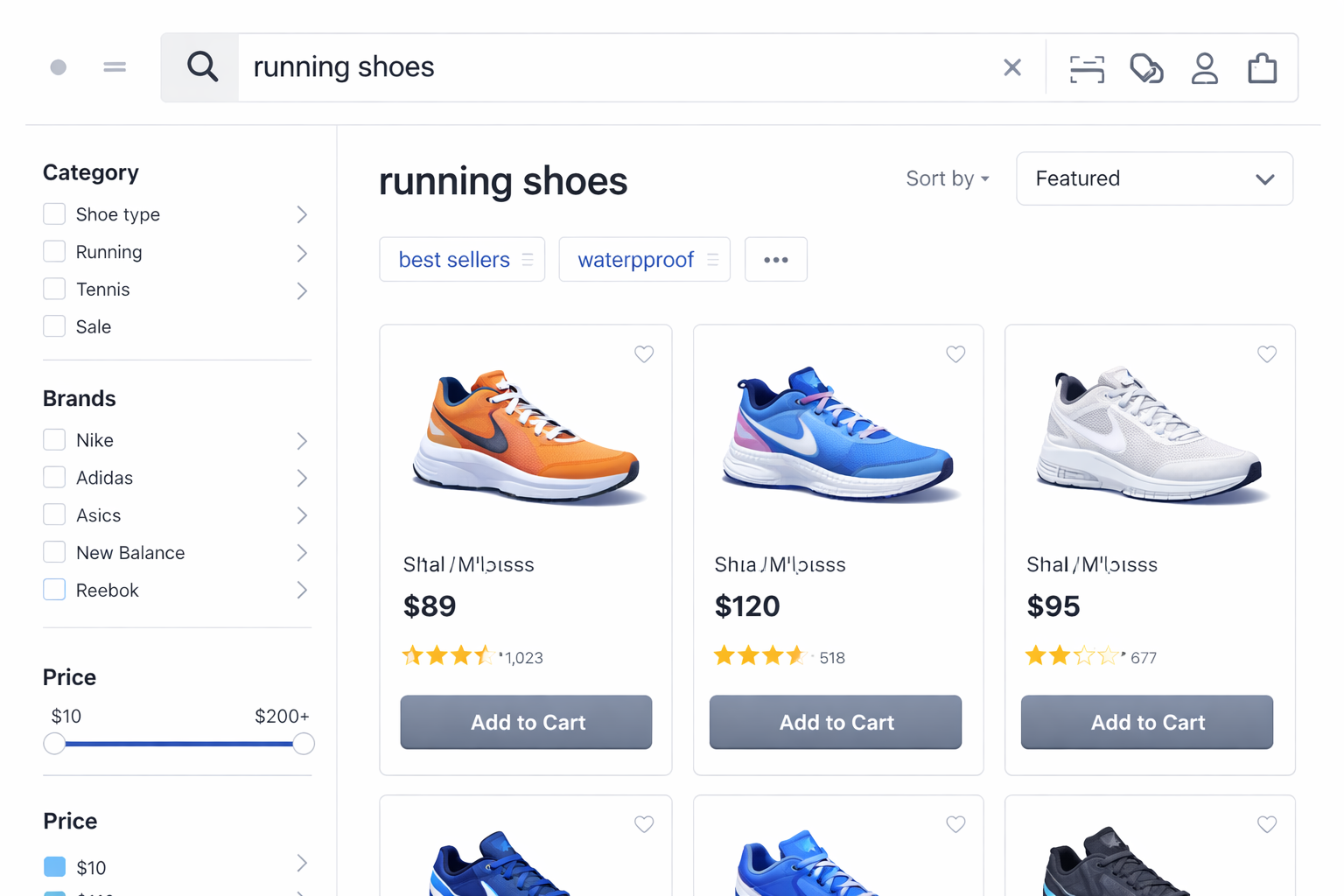Uncheck the $10 price checkbox
Viewport: 1344px width, 896px height.
[54, 867]
